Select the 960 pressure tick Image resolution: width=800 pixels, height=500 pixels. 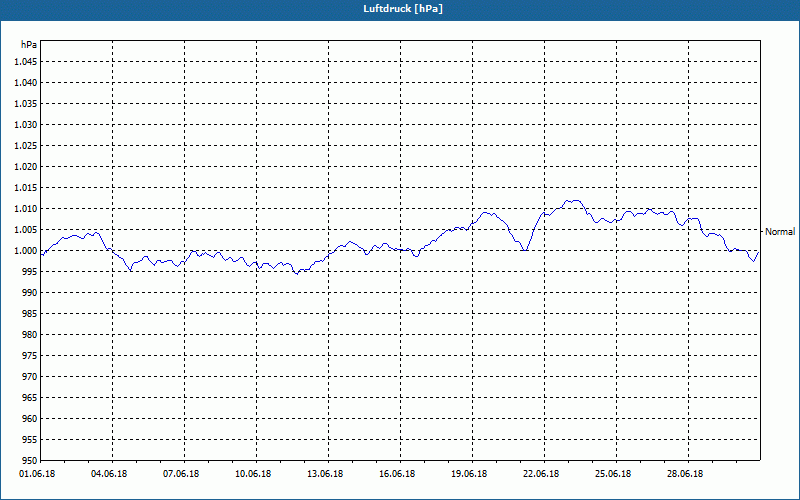pyautogui.click(x=31, y=418)
